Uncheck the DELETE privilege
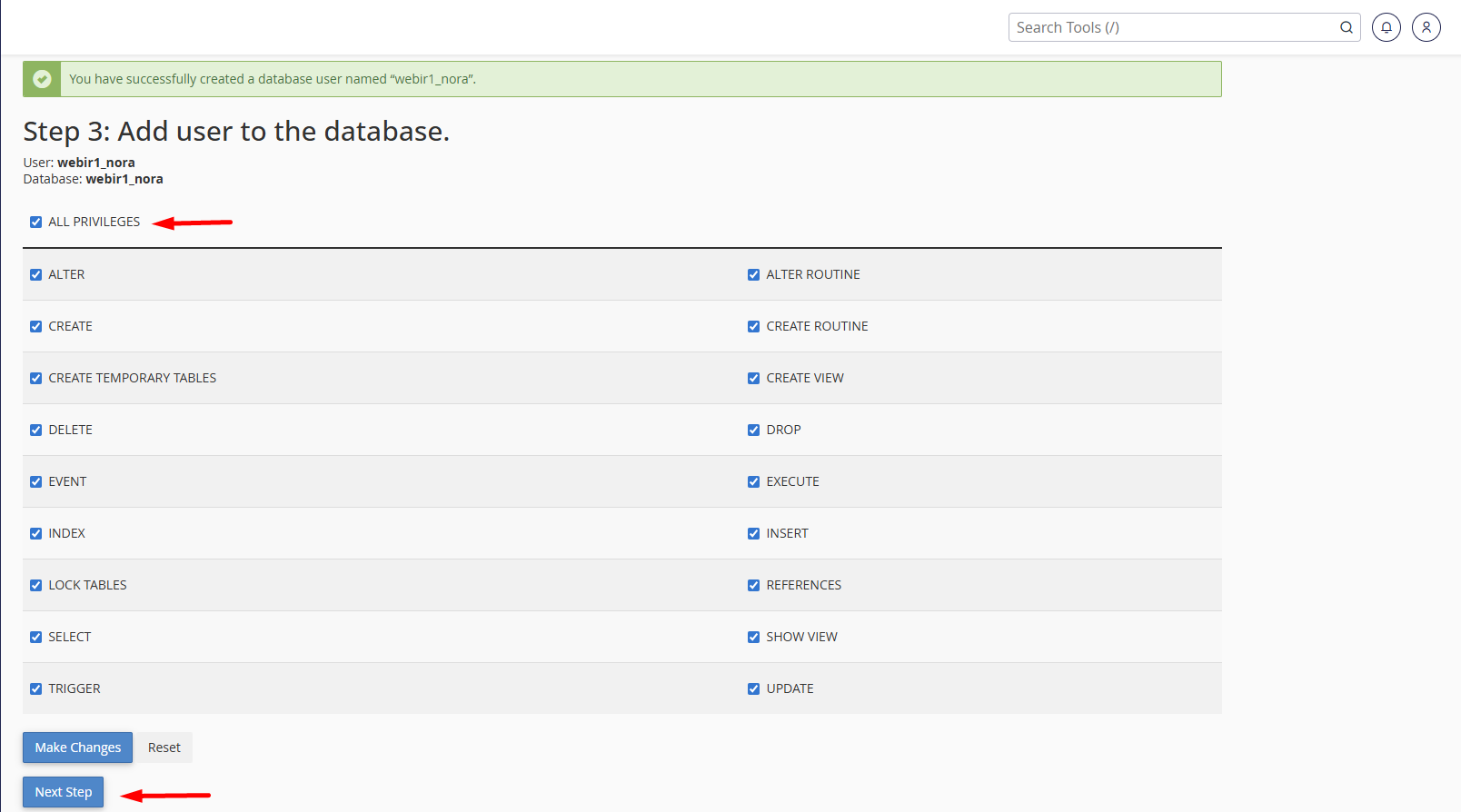This screenshot has height=812, width=1461. (36, 430)
